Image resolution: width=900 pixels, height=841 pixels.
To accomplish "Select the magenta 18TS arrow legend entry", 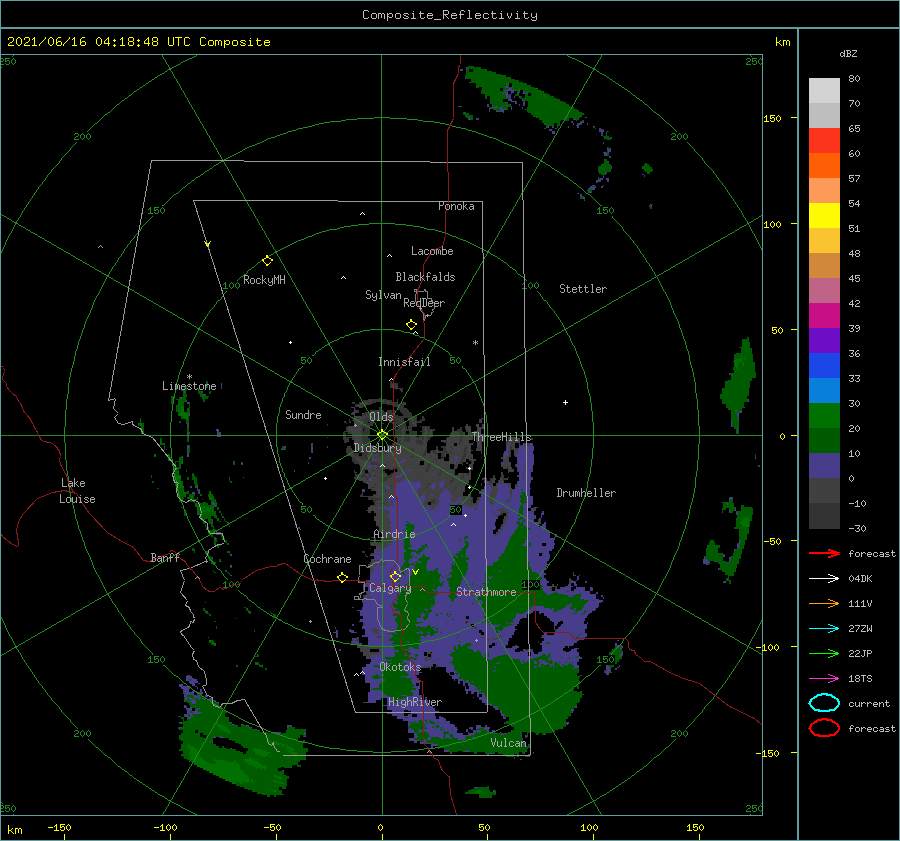I will (x=824, y=679).
